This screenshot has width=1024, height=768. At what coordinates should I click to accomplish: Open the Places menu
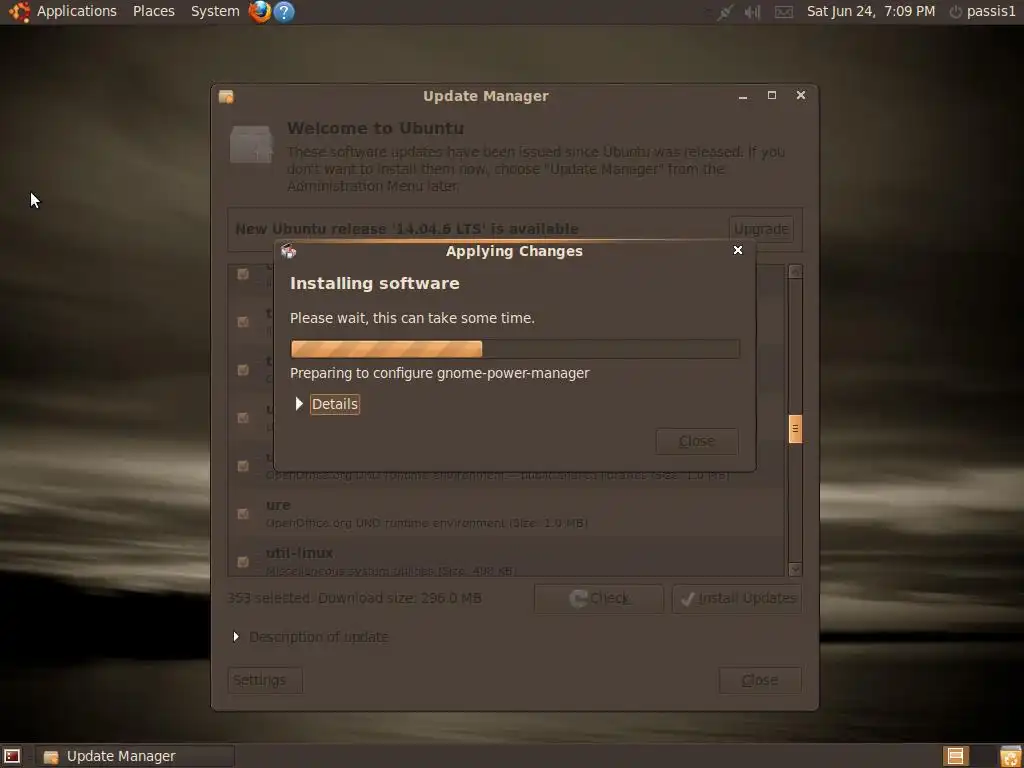tap(153, 11)
